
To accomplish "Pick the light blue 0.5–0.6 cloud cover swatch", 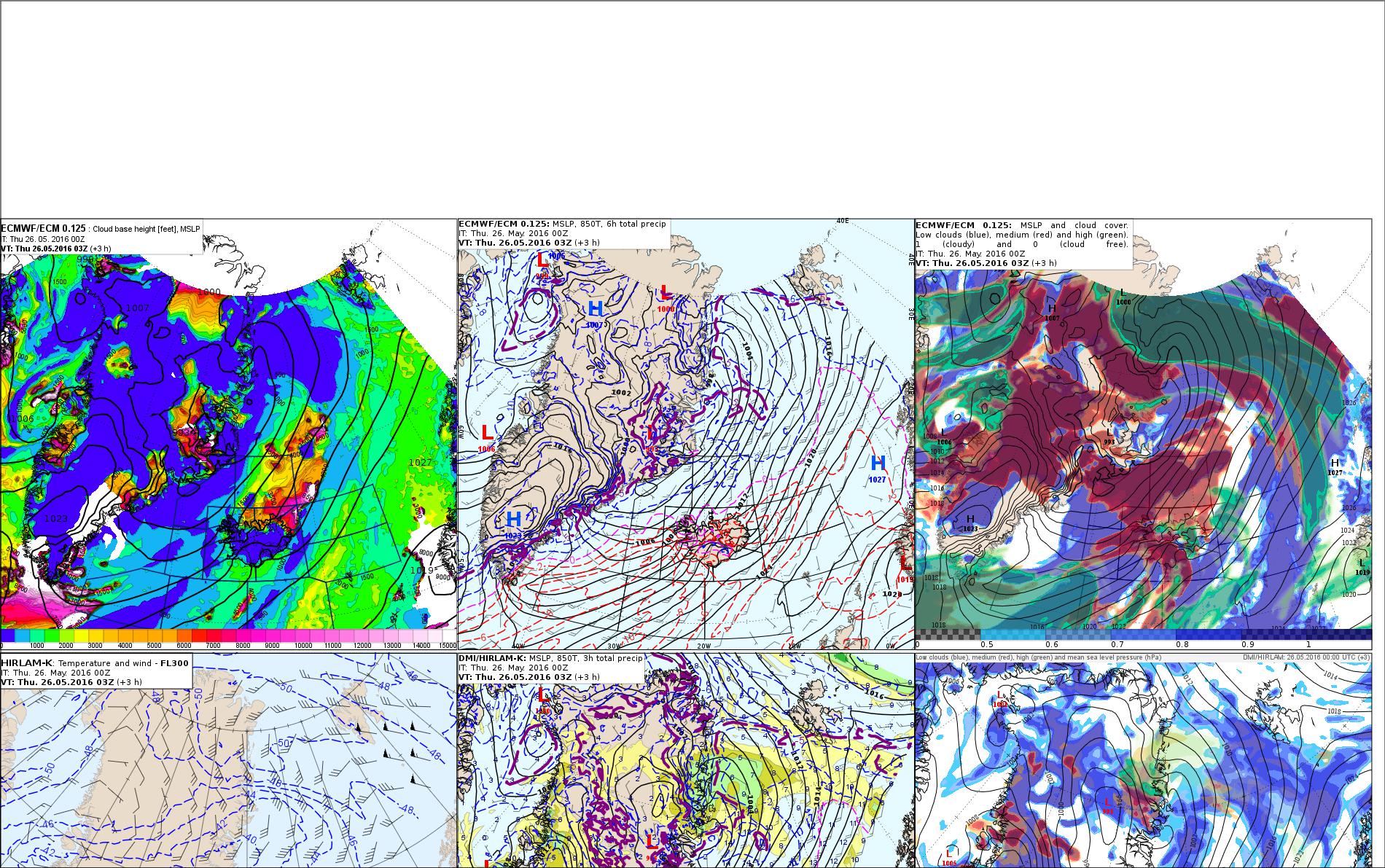I will pyautogui.click(x=1013, y=634).
